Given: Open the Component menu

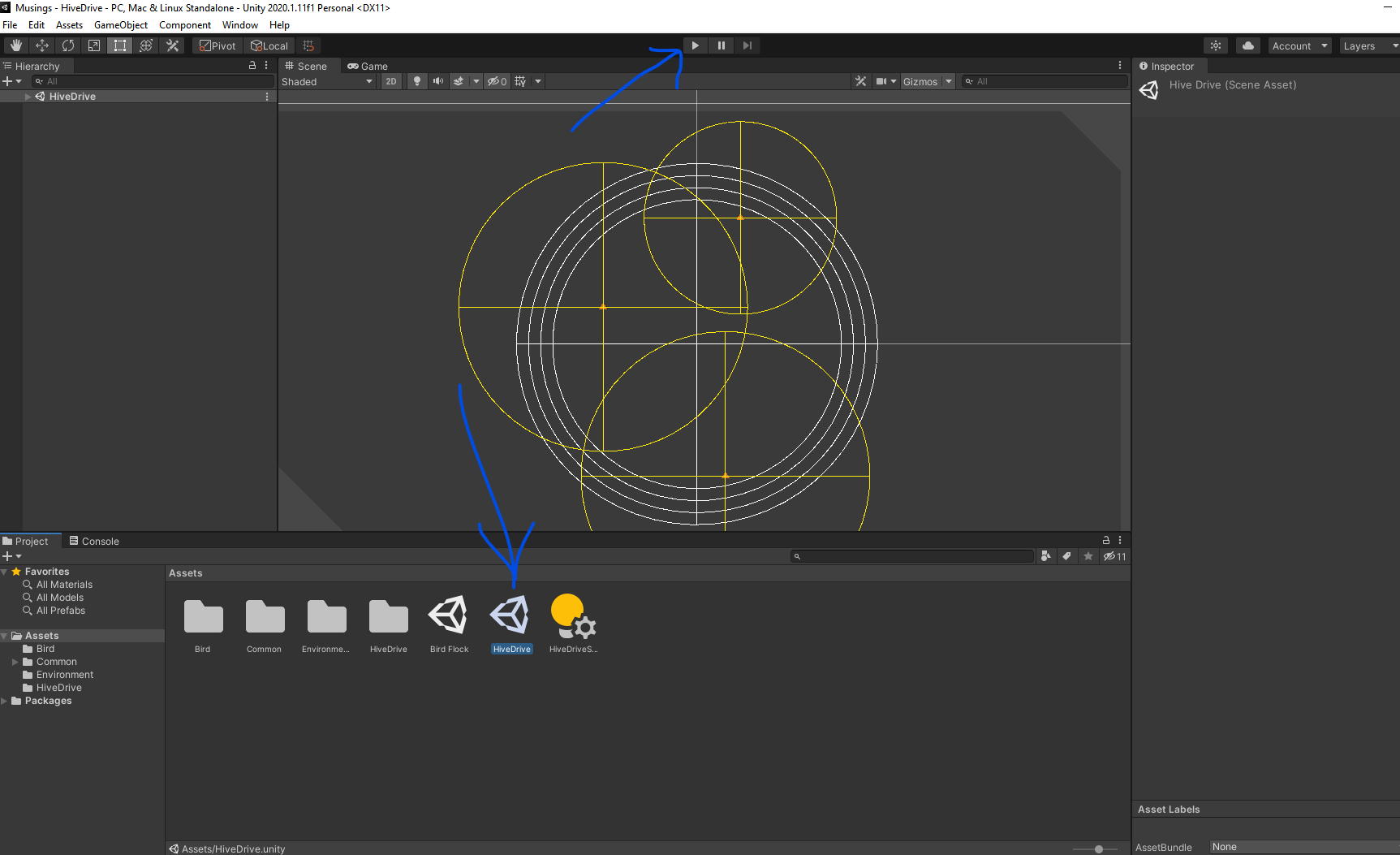Looking at the screenshot, I should [185, 25].
